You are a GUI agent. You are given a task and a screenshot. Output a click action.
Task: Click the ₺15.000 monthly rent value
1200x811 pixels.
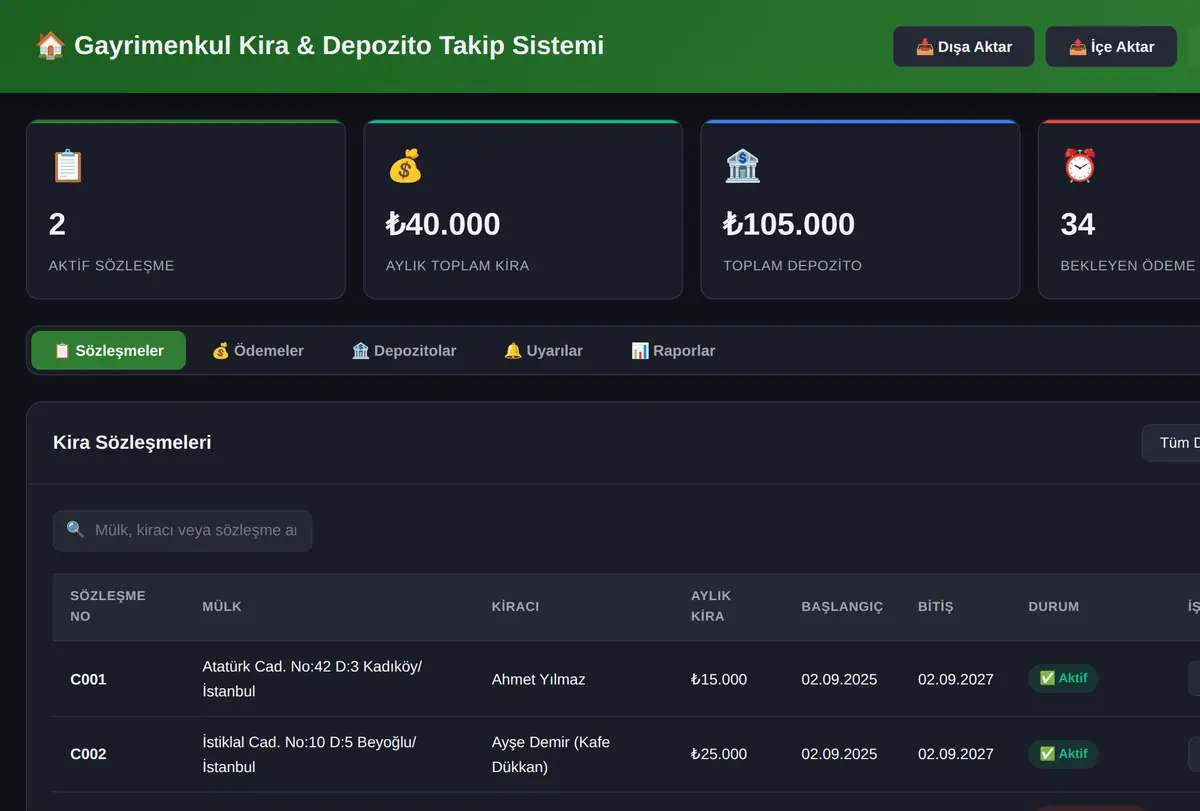(x=719, y=680)
